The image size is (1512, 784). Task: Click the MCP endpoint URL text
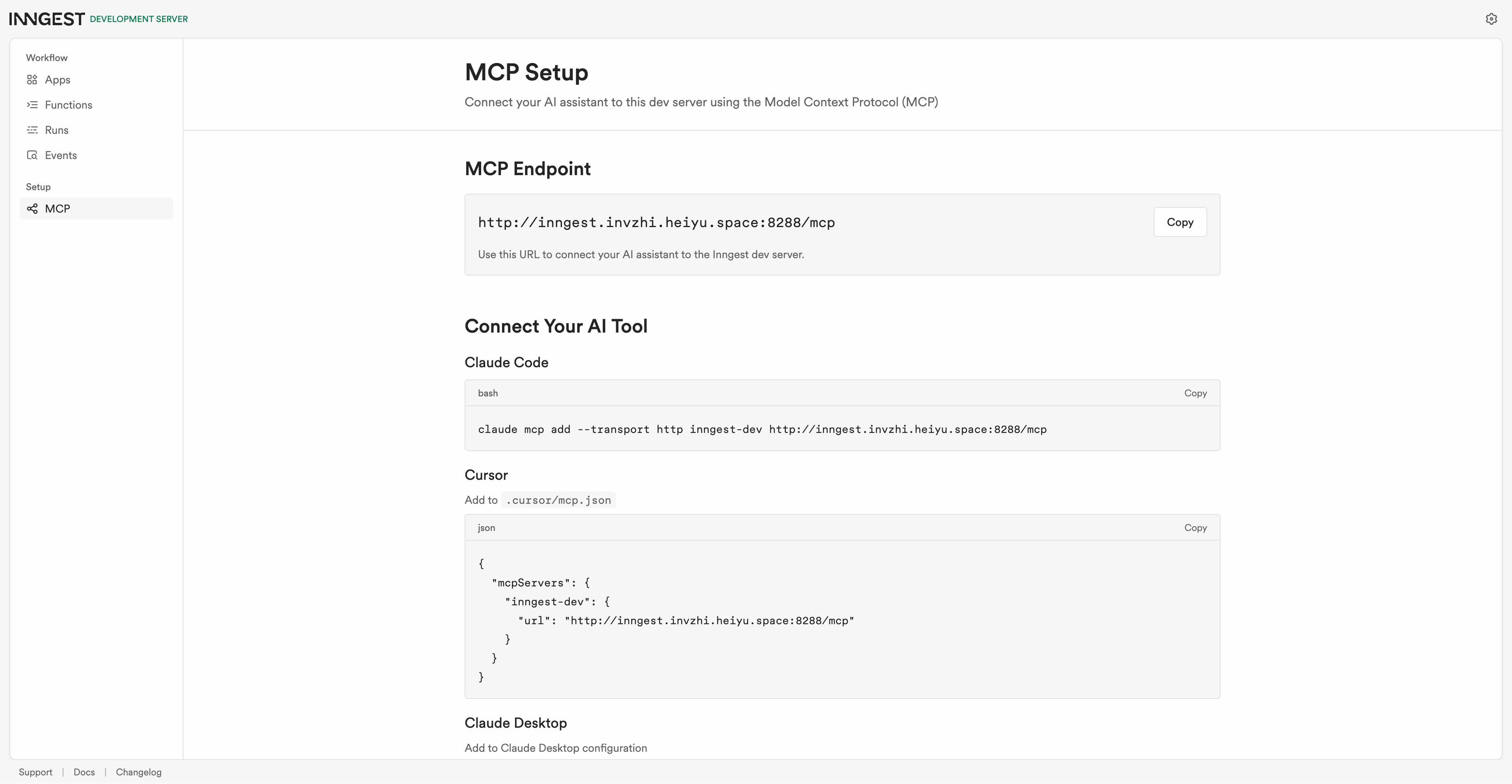point(656,223)
